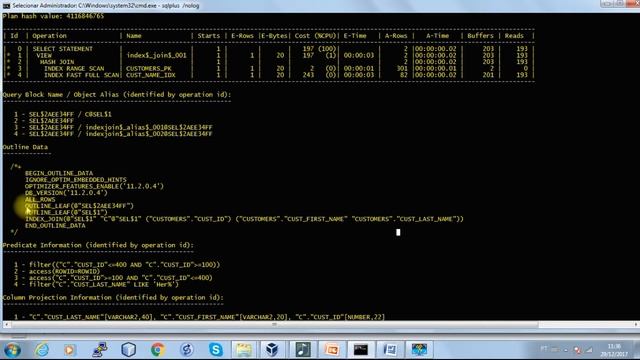Open the blue swirl taskbar application
640x360 pixels.
click(x=187, y=350)
